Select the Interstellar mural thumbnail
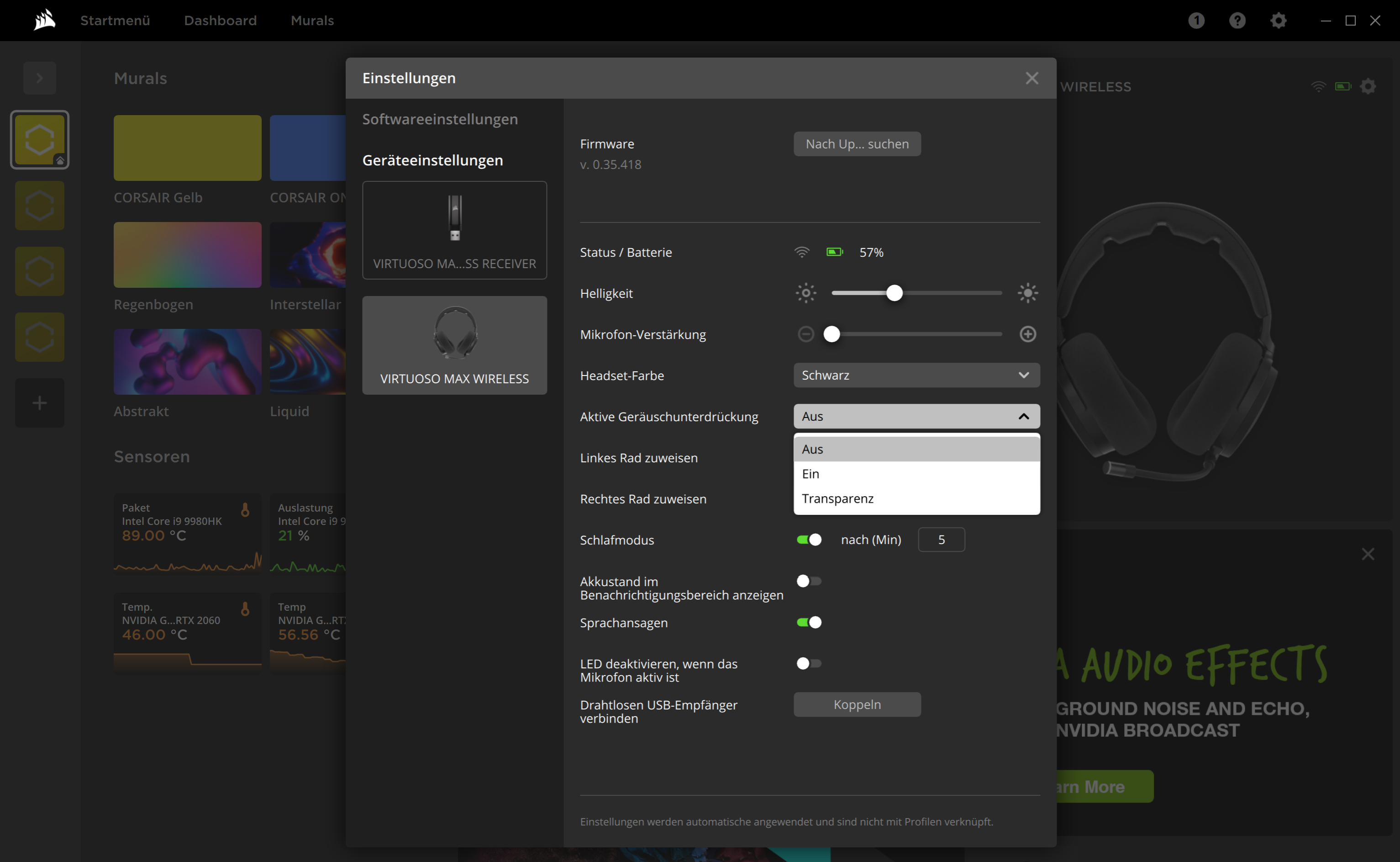 [x=308, y=255]
